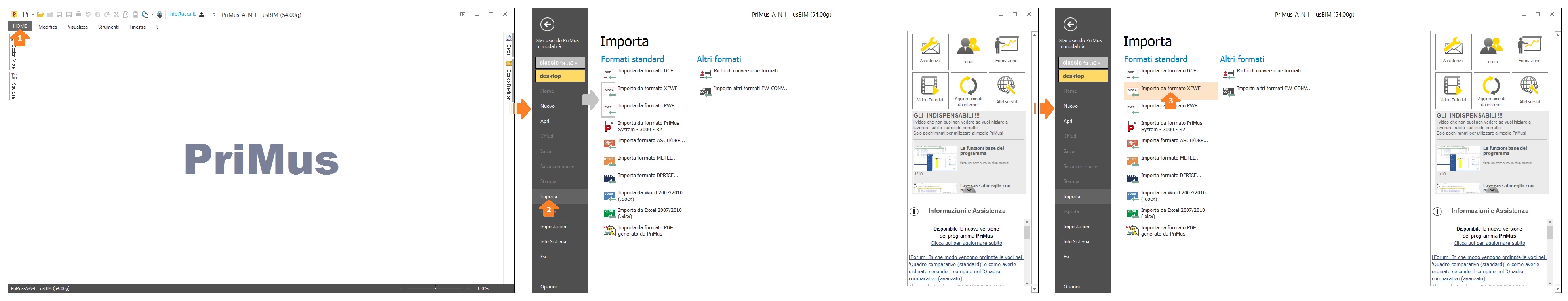Choose Importa formato METEL in the middle window

[640, 160]
